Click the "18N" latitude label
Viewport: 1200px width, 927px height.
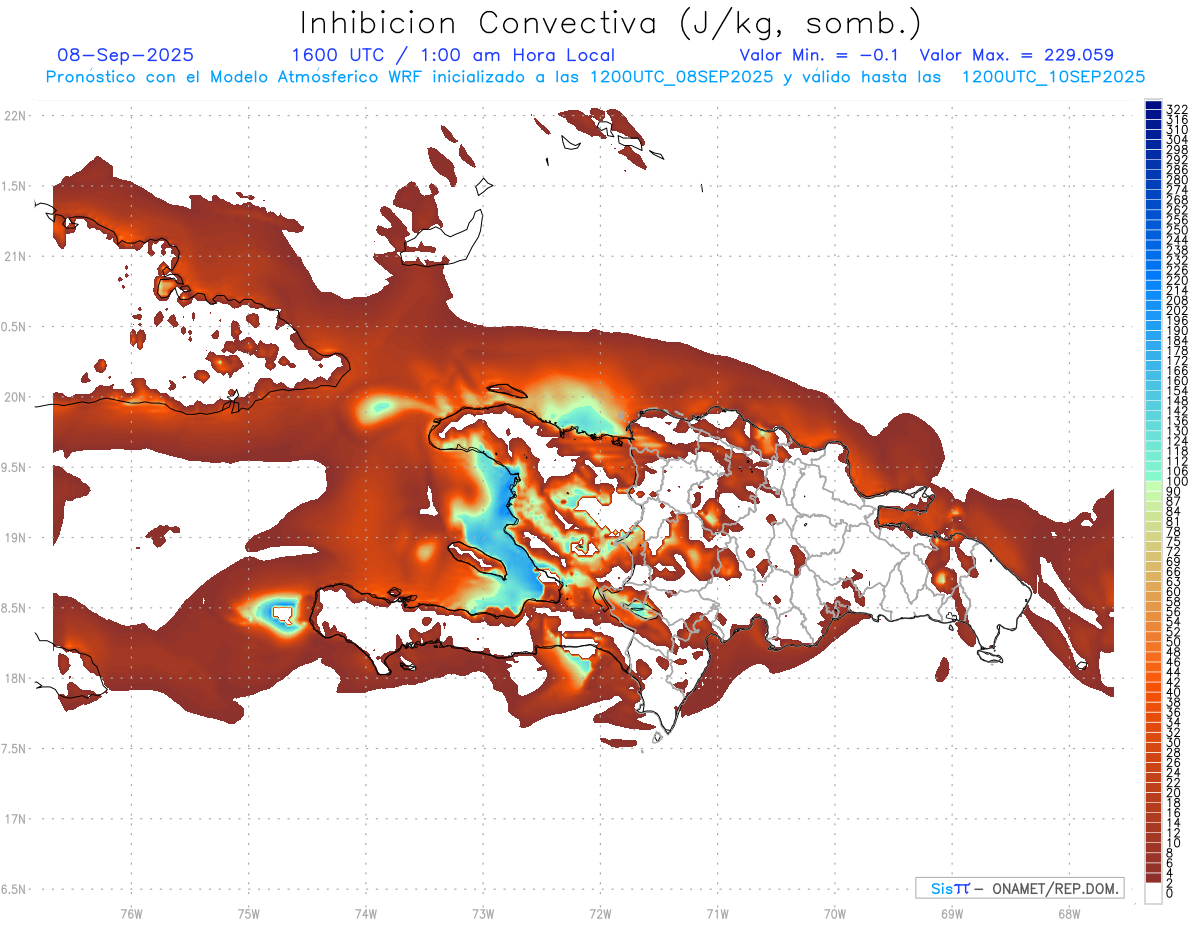point(14,678)
